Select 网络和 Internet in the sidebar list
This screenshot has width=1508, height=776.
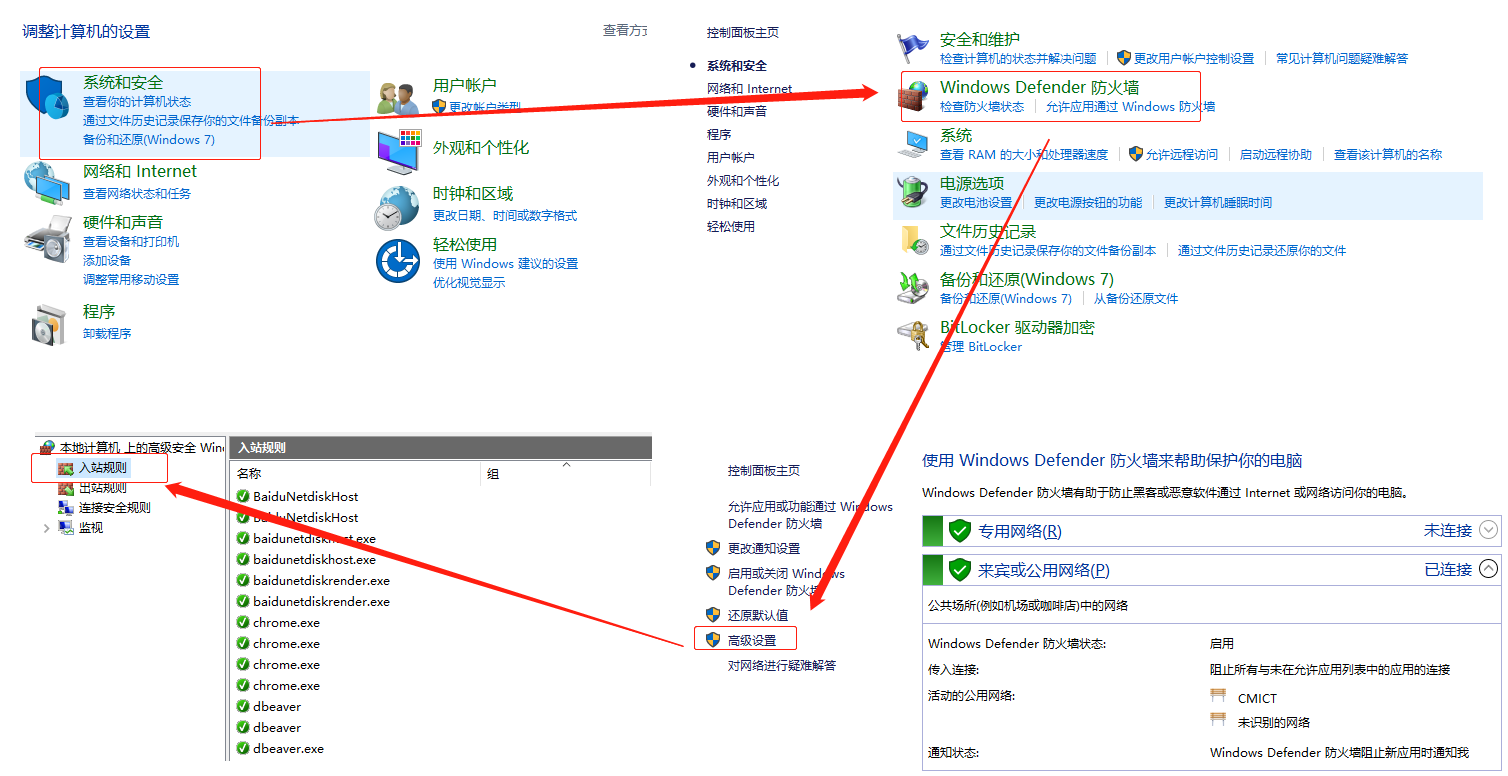pyautogui.click(x=749, y=88)
